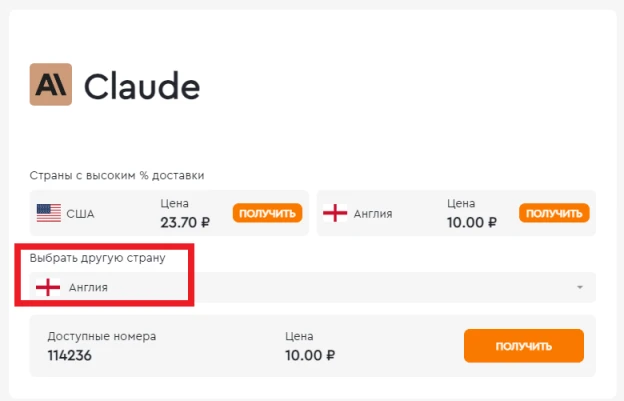
Task: Open country dropdown via arrow caret
Action: coord(580,287)
